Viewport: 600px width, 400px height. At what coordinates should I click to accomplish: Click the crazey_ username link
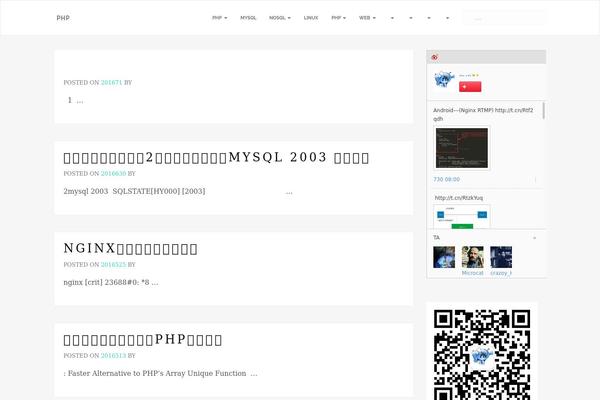501,273
